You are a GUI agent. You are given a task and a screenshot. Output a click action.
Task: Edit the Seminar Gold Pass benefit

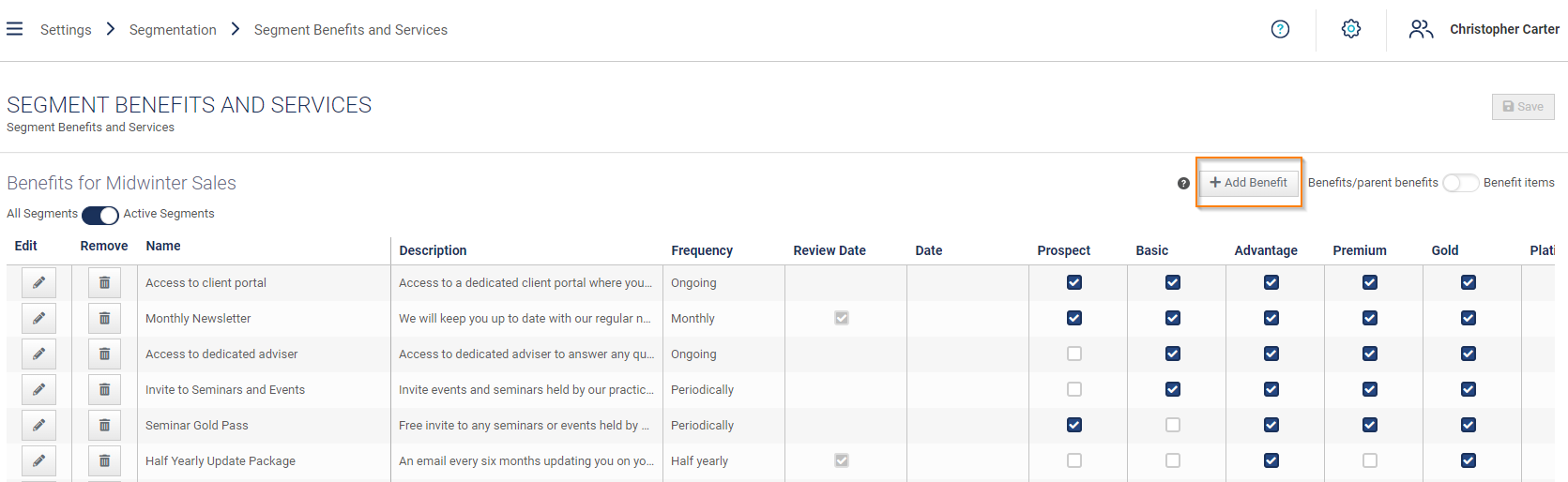coord(38,425)
